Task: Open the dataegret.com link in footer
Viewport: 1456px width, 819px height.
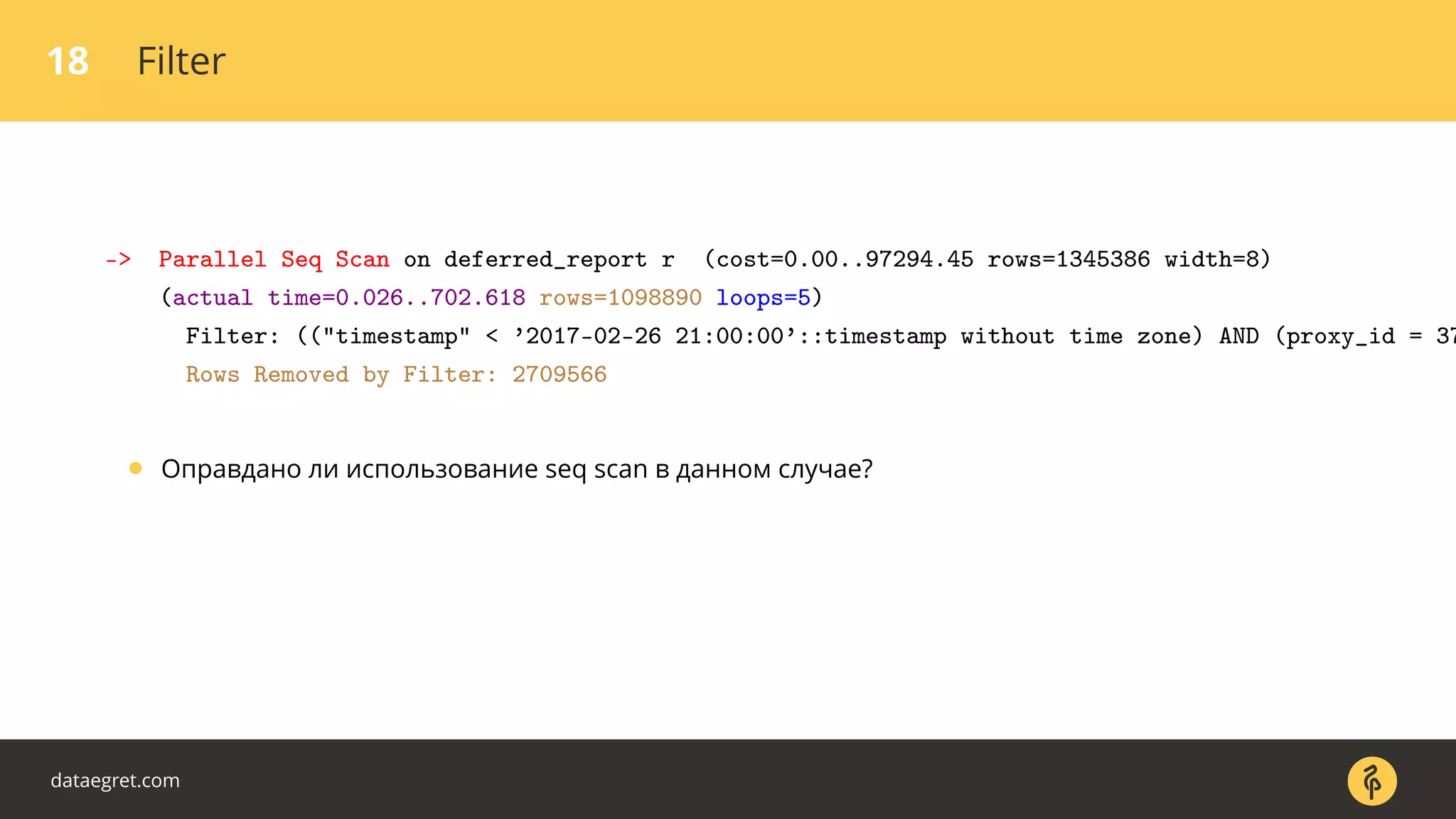Action: pyautogui.click(x=115, y=781)
